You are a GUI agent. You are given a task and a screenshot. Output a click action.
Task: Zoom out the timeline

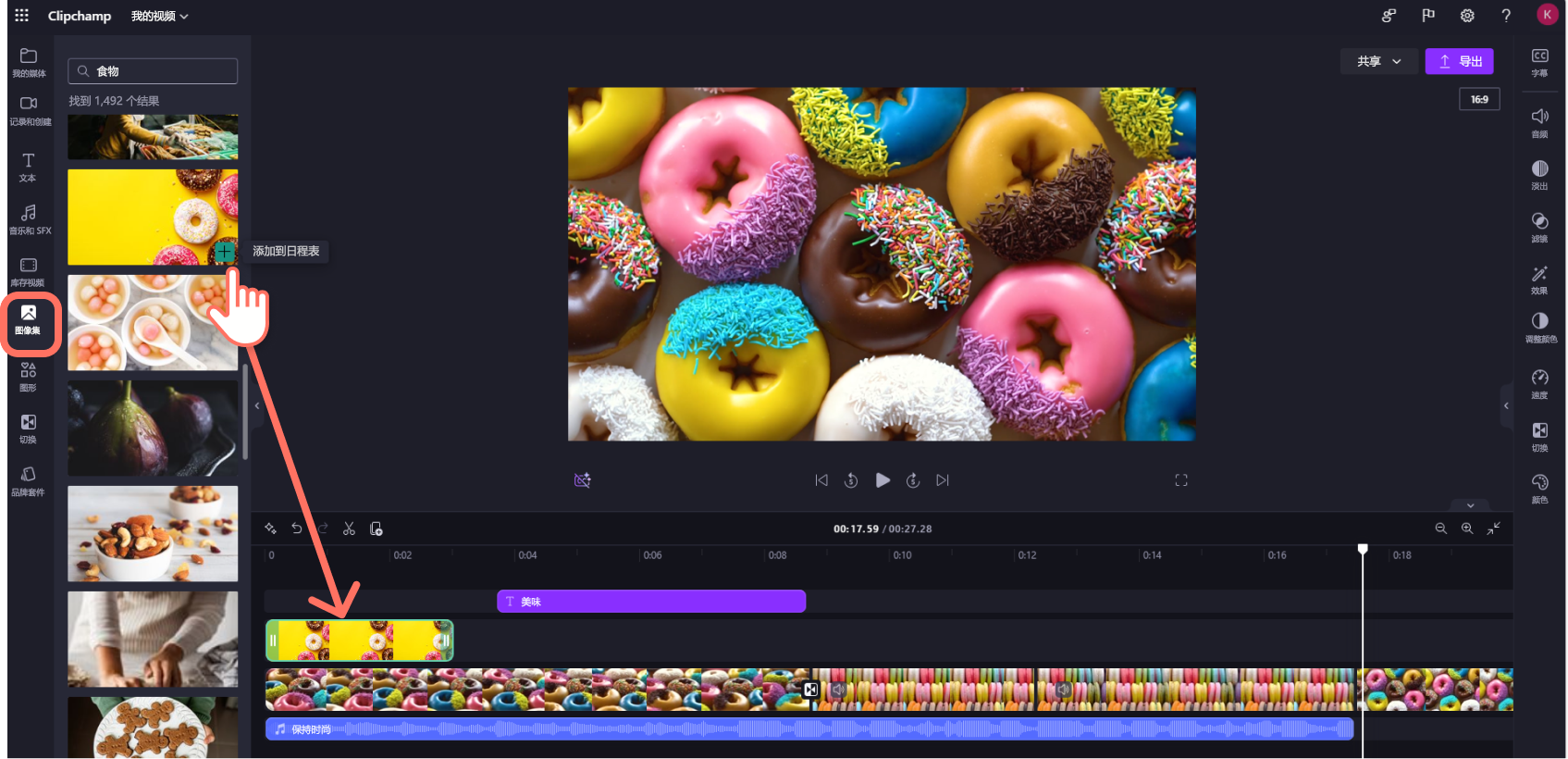click(x=1441, y=529)
